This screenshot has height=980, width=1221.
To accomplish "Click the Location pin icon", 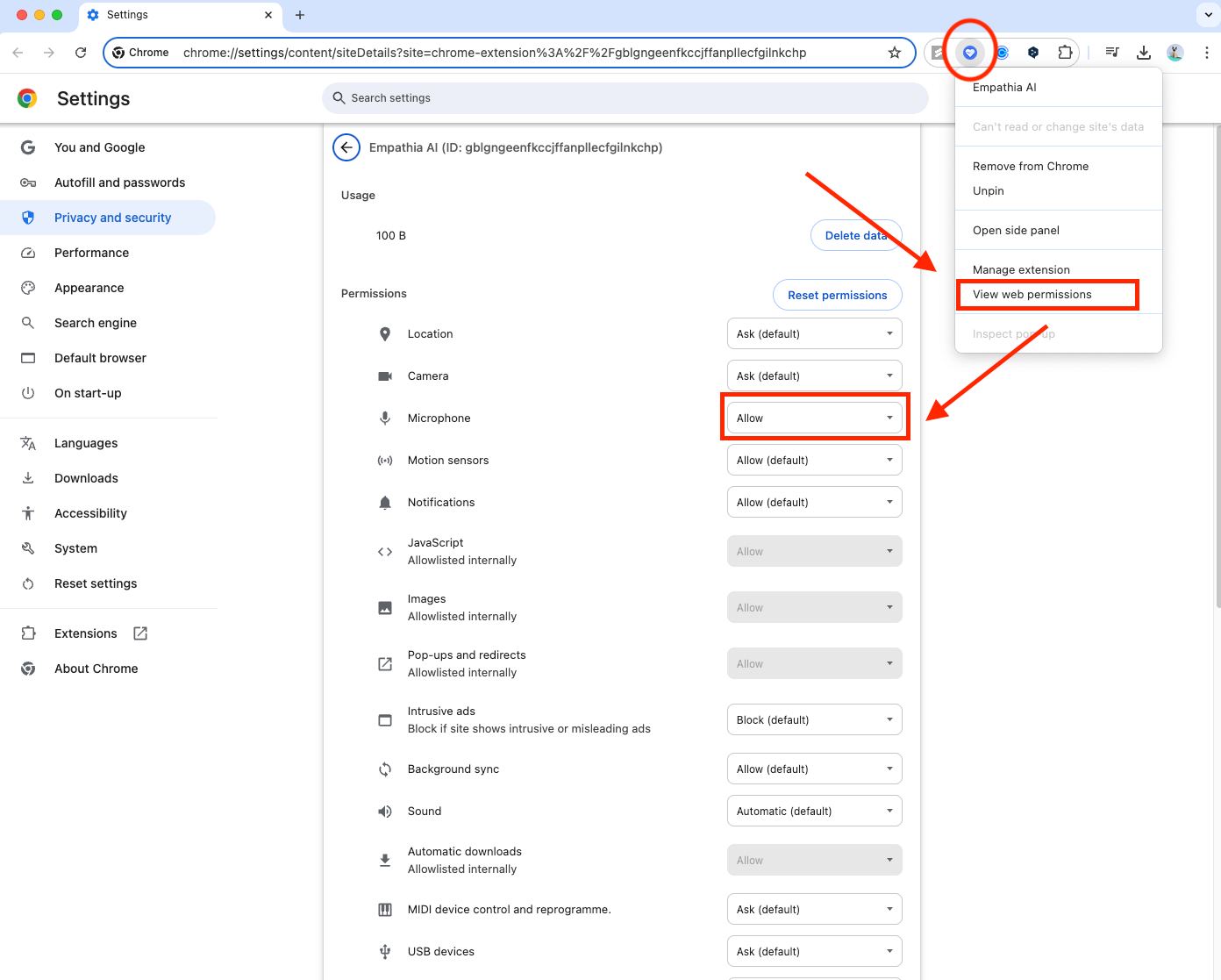I will click(x=385, y=334).
